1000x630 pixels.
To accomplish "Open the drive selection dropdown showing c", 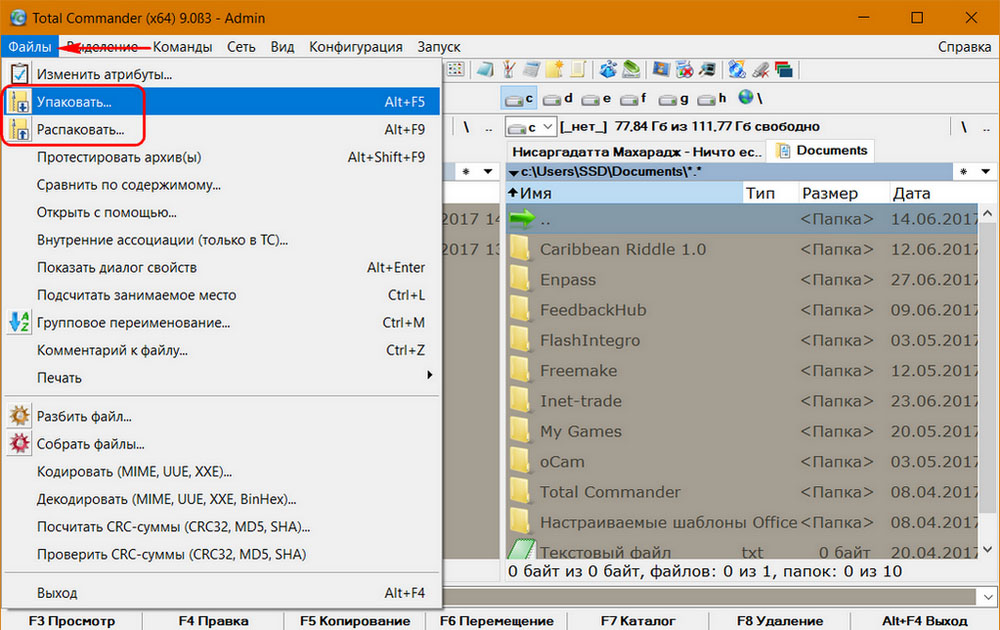I will (x=531, y=127).
